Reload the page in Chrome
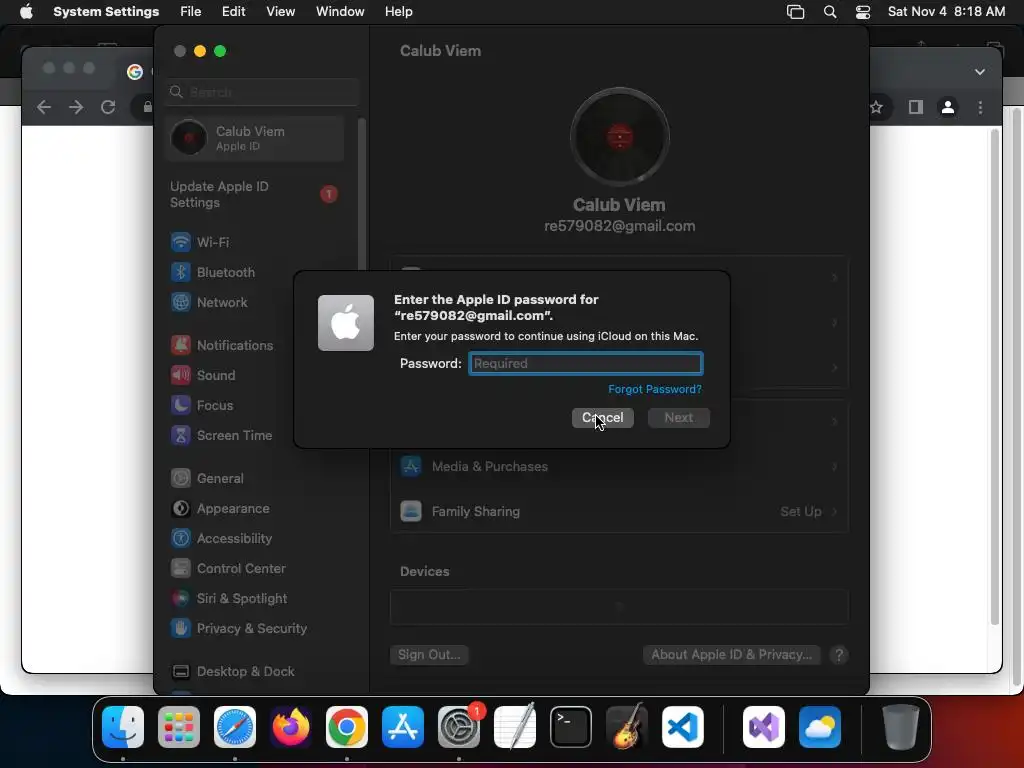 point(108,107)
